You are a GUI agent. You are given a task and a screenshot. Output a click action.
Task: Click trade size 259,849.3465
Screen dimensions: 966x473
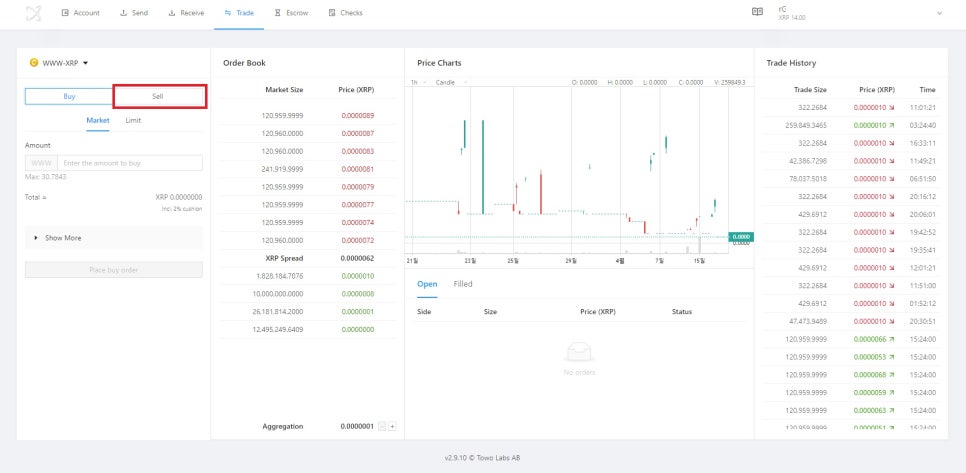[x=806, y=125]
